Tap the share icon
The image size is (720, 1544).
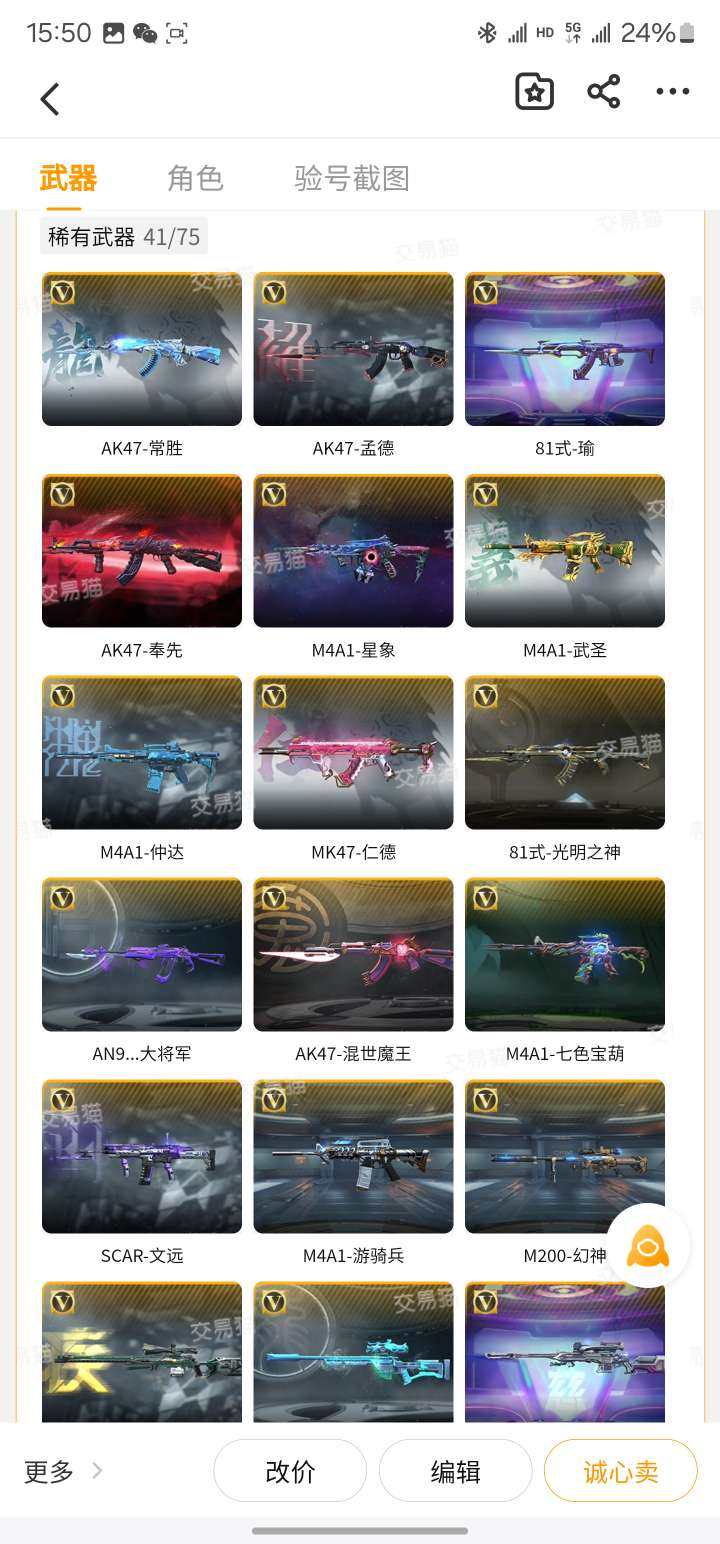603,91
